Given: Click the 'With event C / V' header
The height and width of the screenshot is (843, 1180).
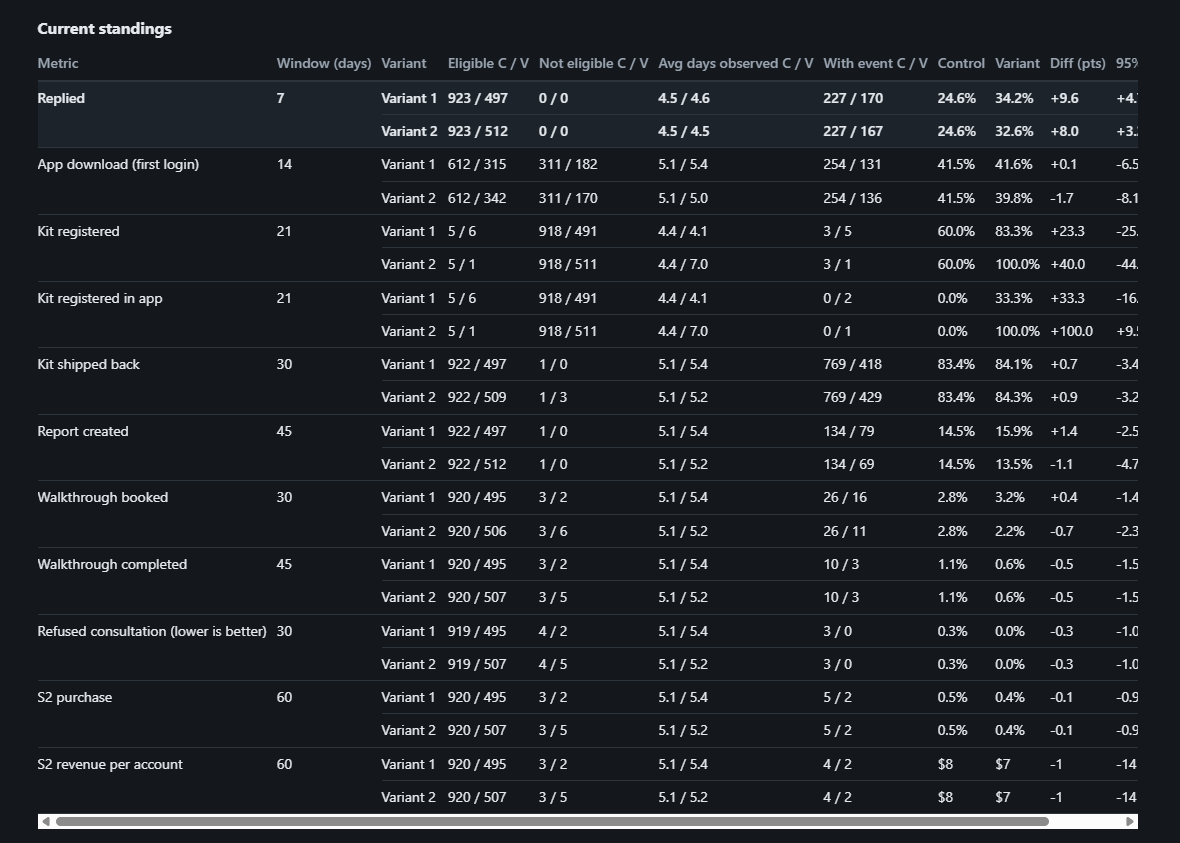Looking at the screenshot, I should coord(875,63).
